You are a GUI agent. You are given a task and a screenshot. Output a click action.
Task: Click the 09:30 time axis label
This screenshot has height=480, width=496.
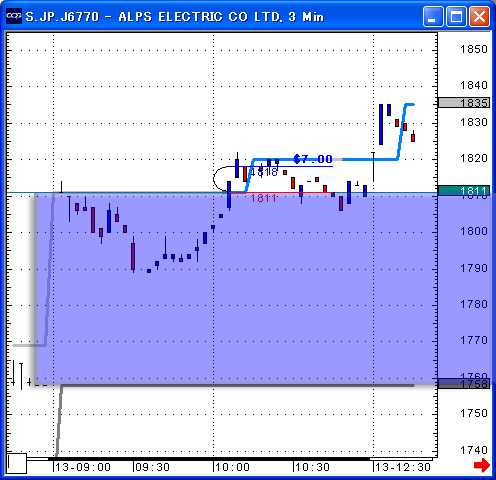(152, 467)
